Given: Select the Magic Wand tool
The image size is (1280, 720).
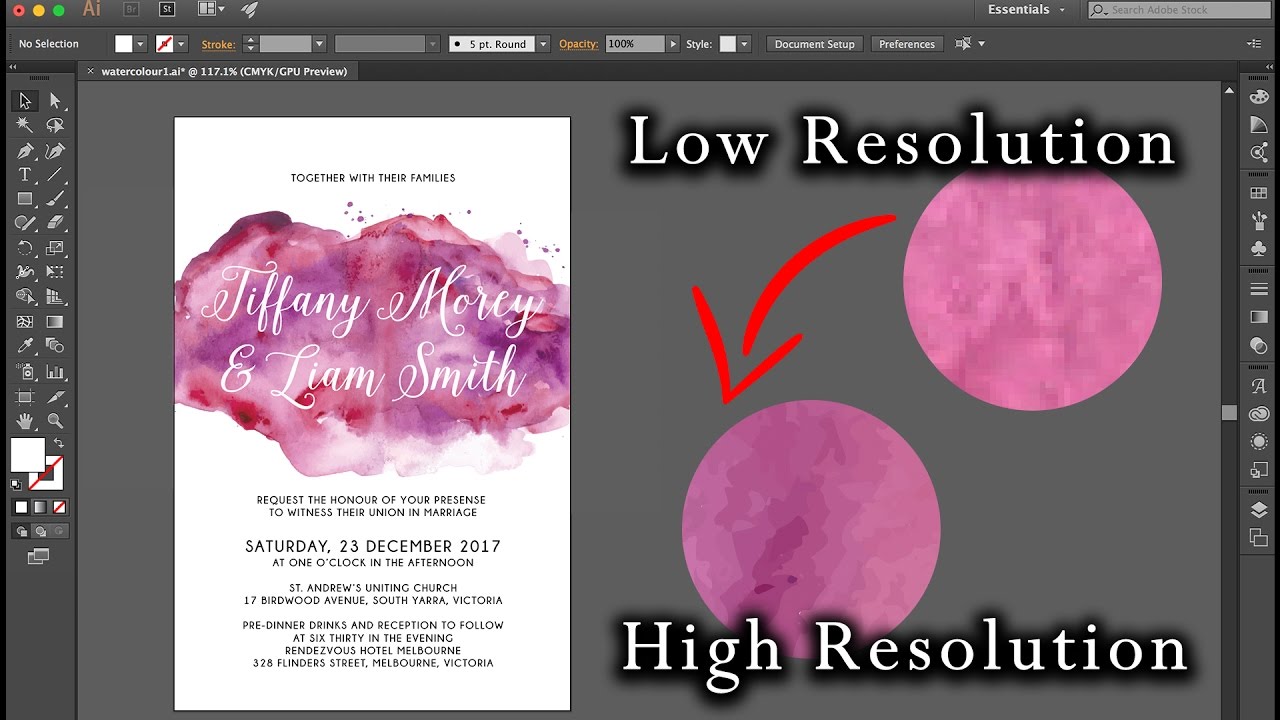Looking at the screenshot, I should pyautogui.click(x=25, y=125).
